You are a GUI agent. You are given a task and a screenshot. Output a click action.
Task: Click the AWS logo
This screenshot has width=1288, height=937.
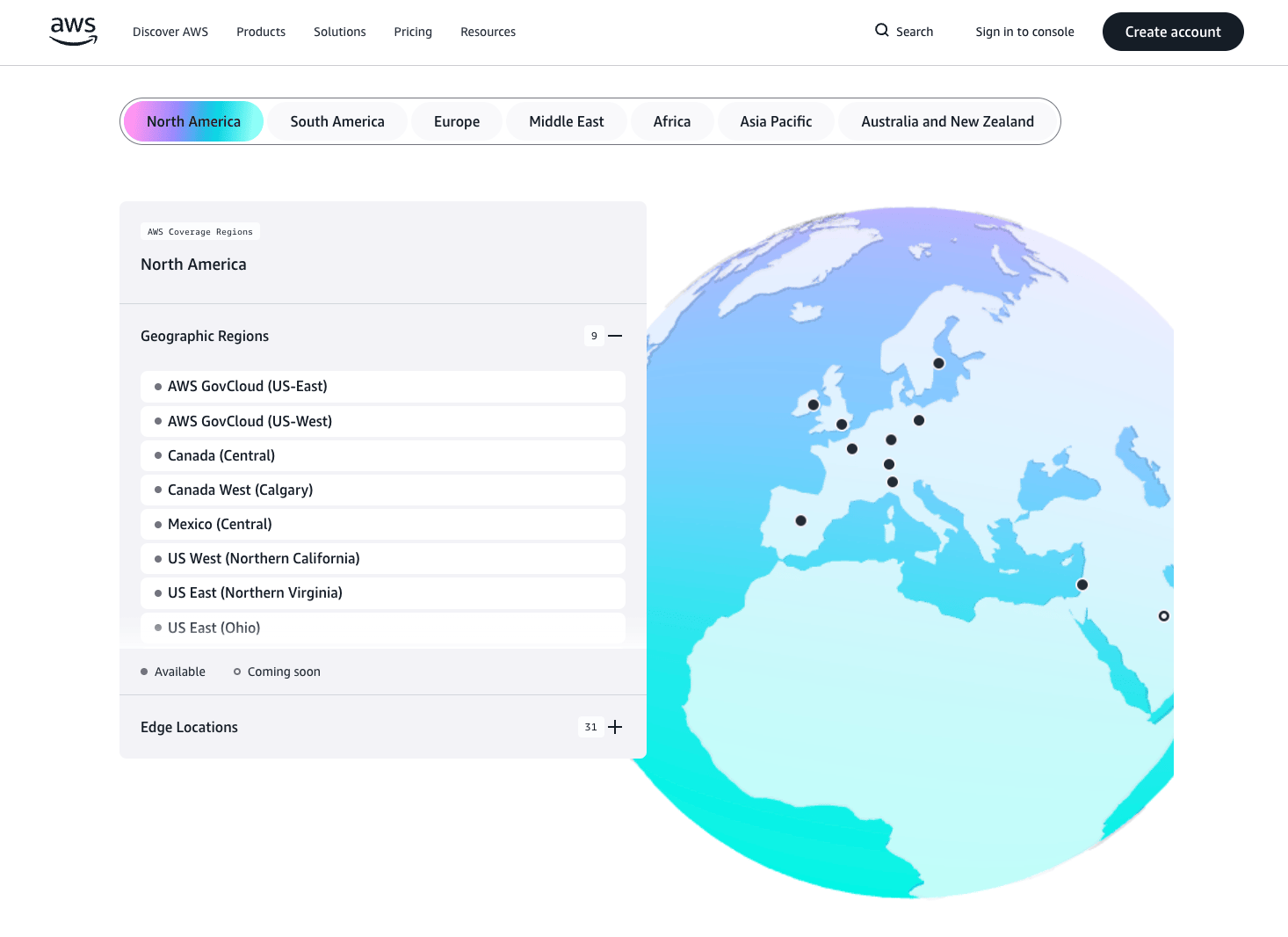(74, 32)
